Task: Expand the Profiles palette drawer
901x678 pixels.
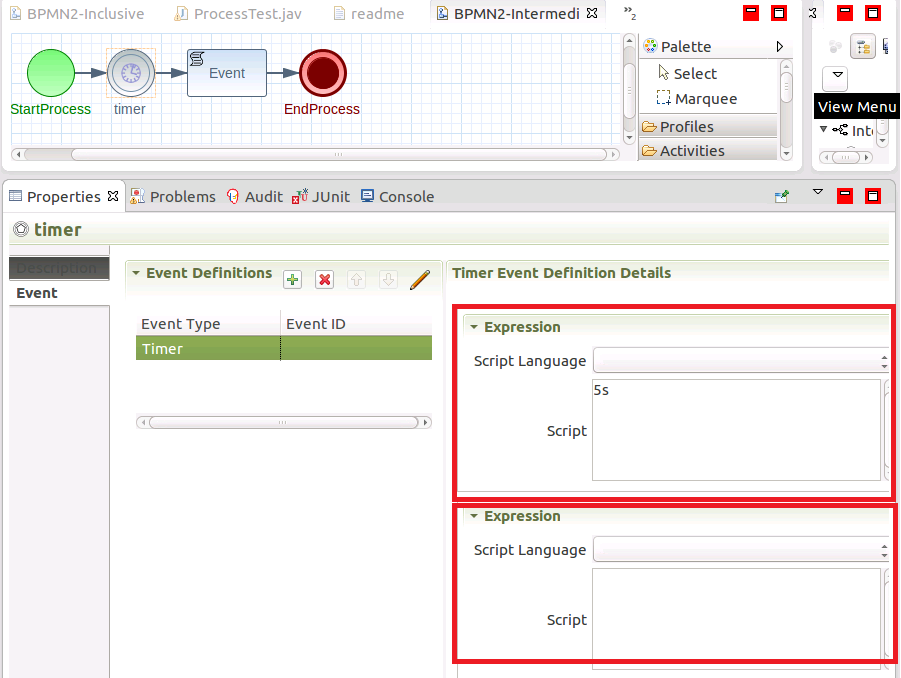Action: tap(708, 127)
